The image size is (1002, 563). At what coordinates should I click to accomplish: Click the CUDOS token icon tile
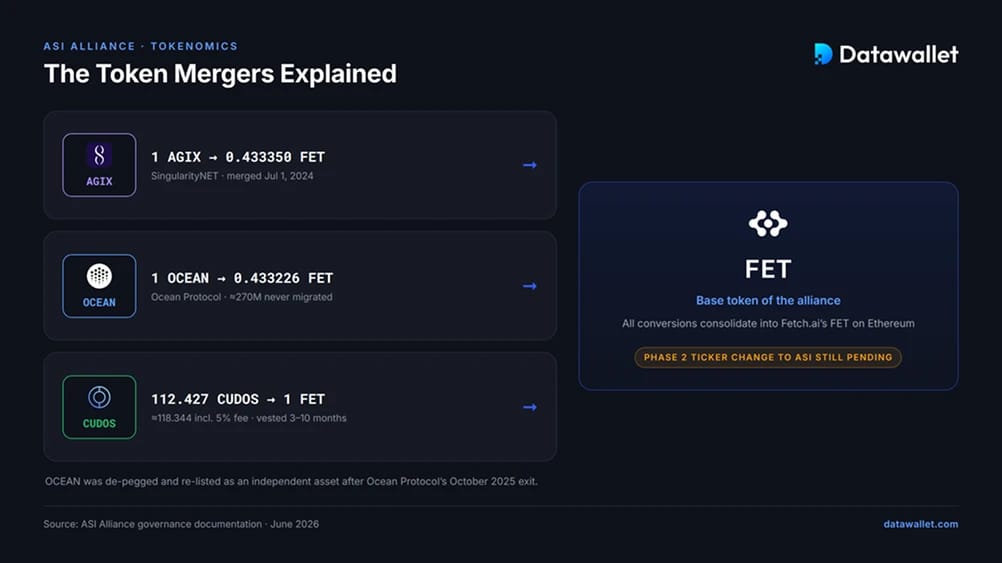coord(99,407)
